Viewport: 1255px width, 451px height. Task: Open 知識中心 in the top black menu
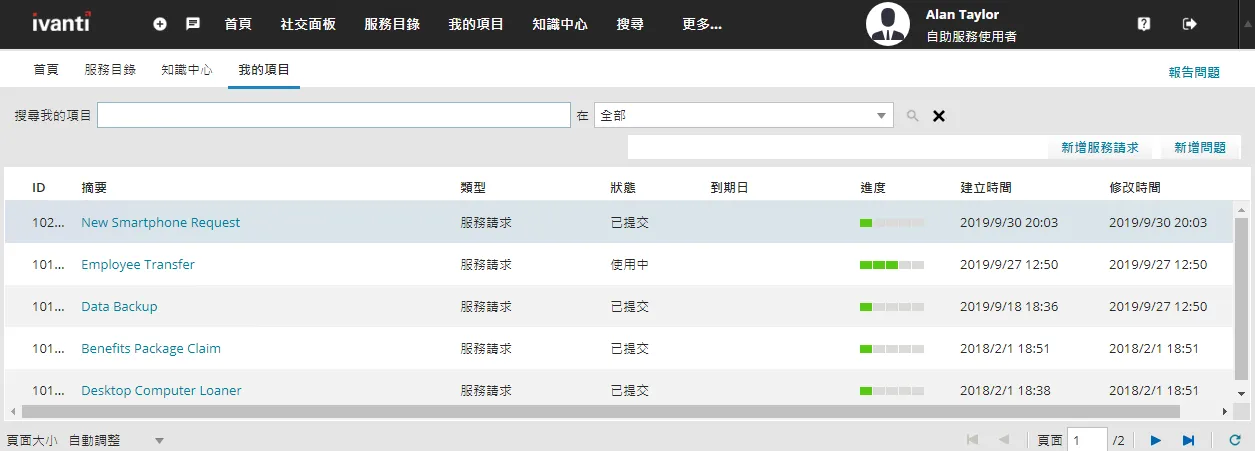(x=560, y=24)
